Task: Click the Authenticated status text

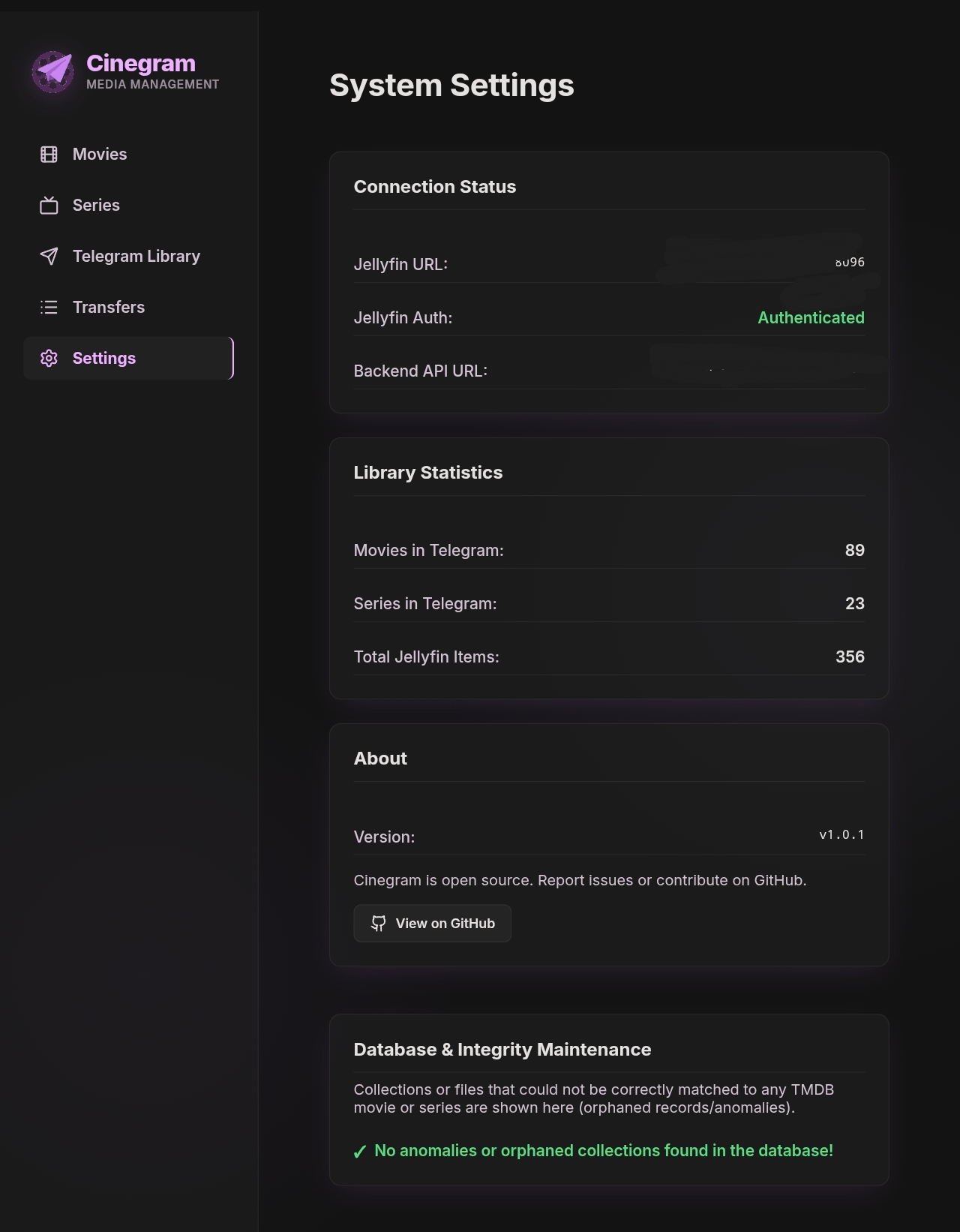Action: [x=811, y=318]
